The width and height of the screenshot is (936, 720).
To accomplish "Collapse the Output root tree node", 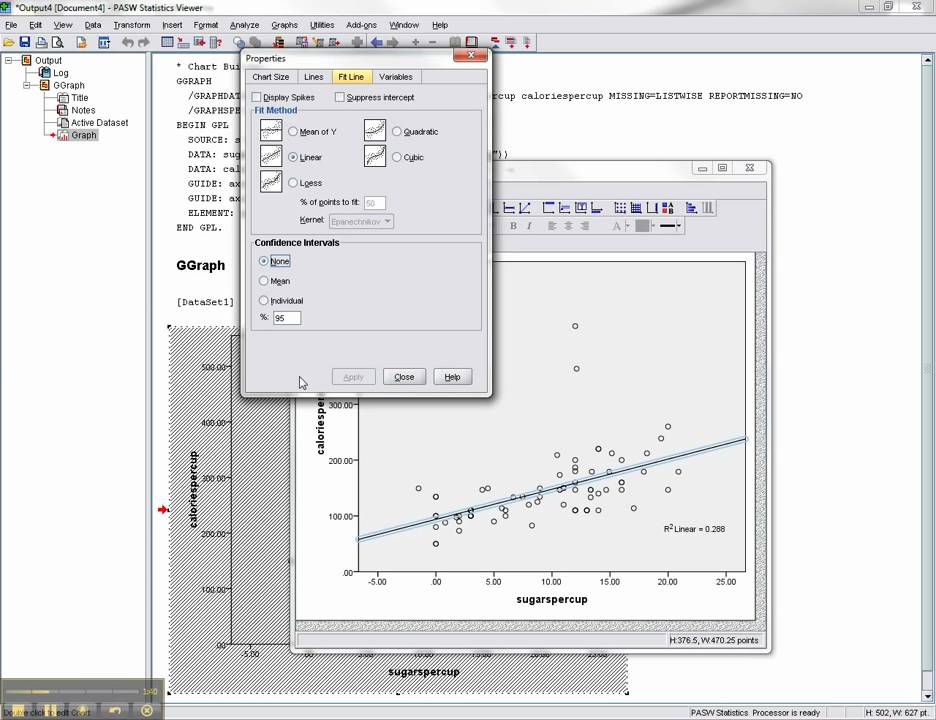I will tap(9, 60).
